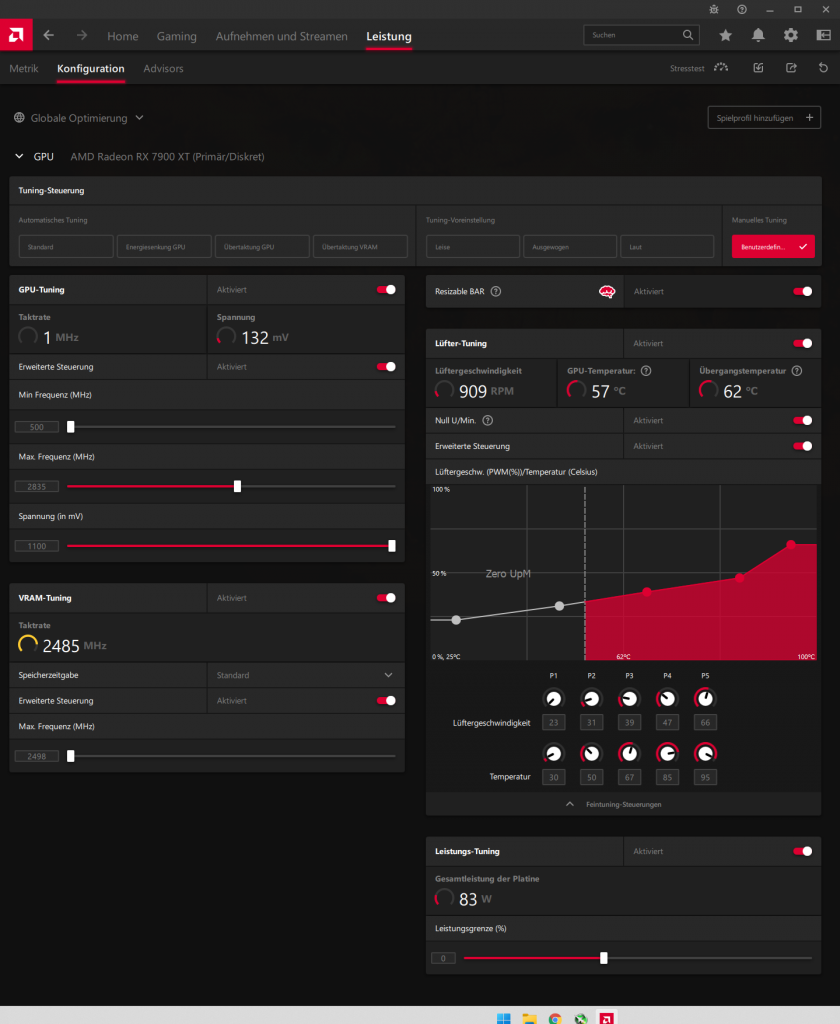Toggle Lüfter Erweiterte Steuerung switch
This screenshot has height=1024, width=840.
coord(803,446)
